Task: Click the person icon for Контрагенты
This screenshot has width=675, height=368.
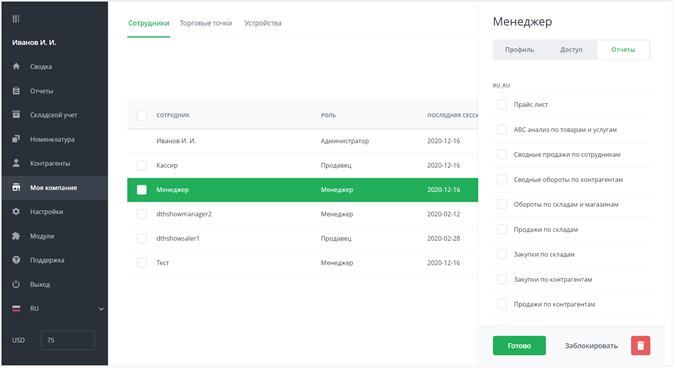Action: tap(16, 163)
